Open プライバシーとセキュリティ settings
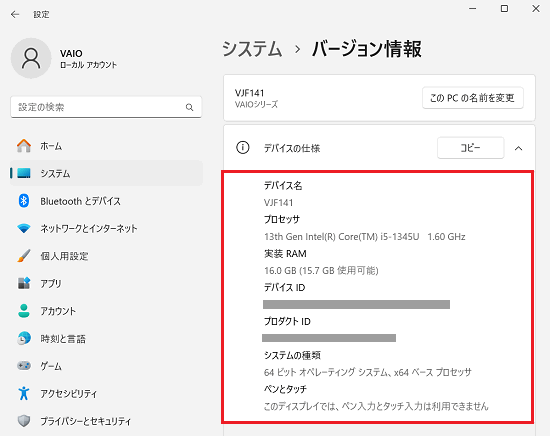Image resolution: width=550 pixels, height=436 pixels. pos(106,421)
